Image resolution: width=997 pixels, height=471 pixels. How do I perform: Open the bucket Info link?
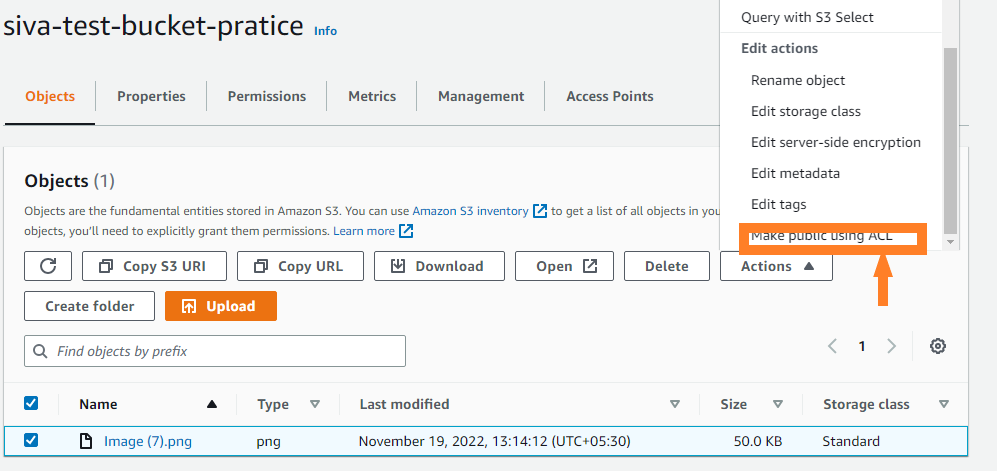point(326,31)
